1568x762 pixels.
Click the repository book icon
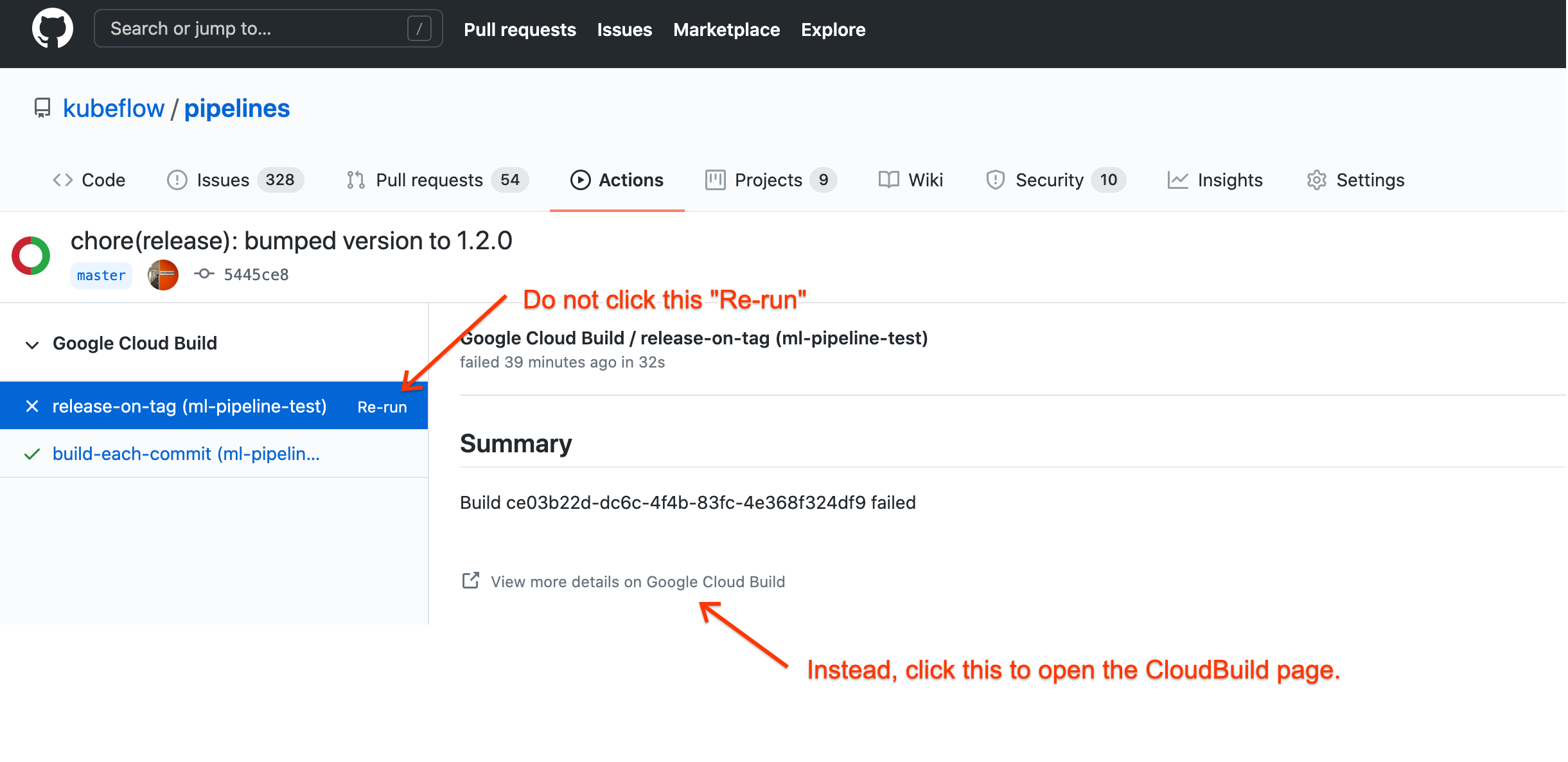coord(42,108)
